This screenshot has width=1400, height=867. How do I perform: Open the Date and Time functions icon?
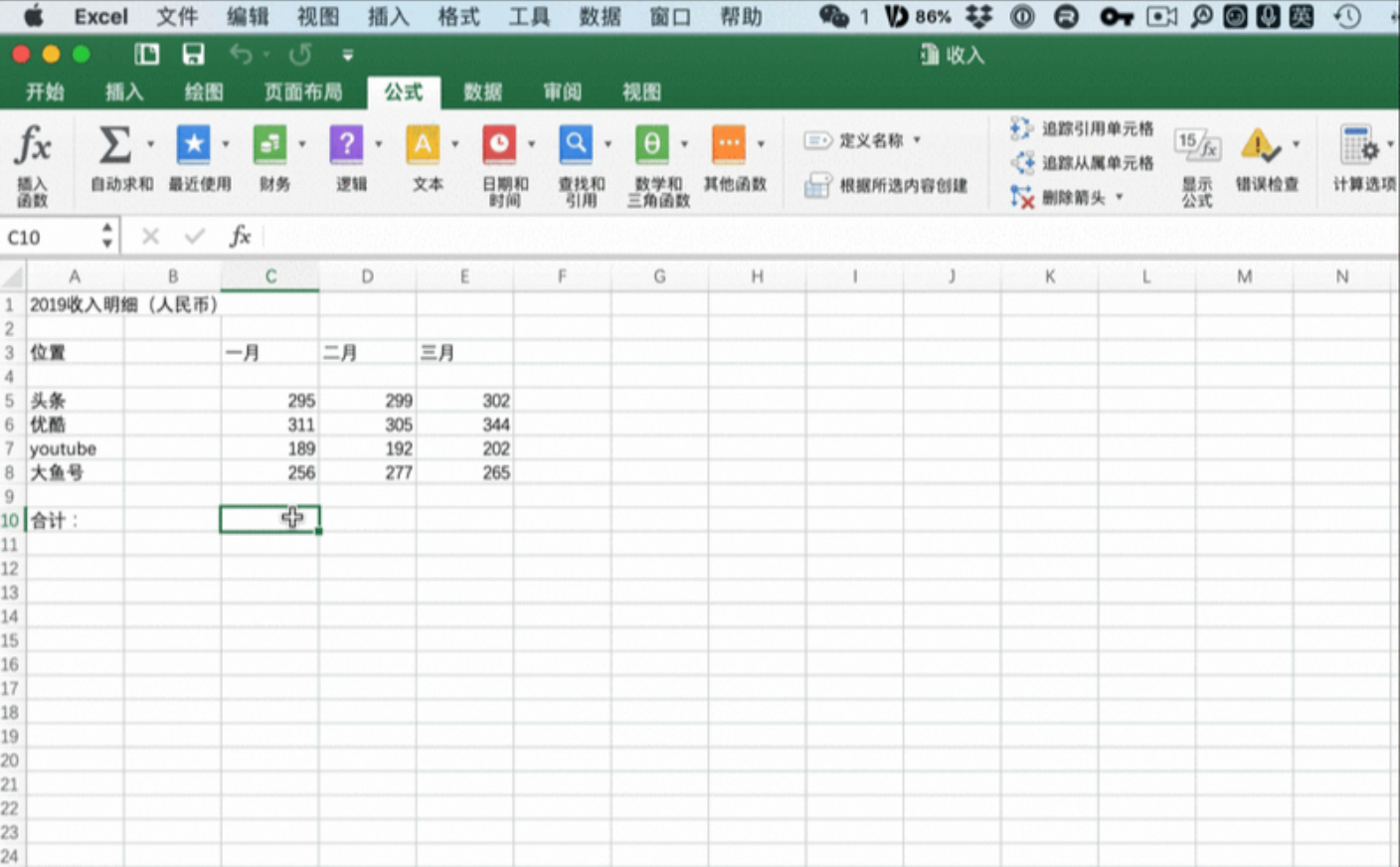(499, 145)
